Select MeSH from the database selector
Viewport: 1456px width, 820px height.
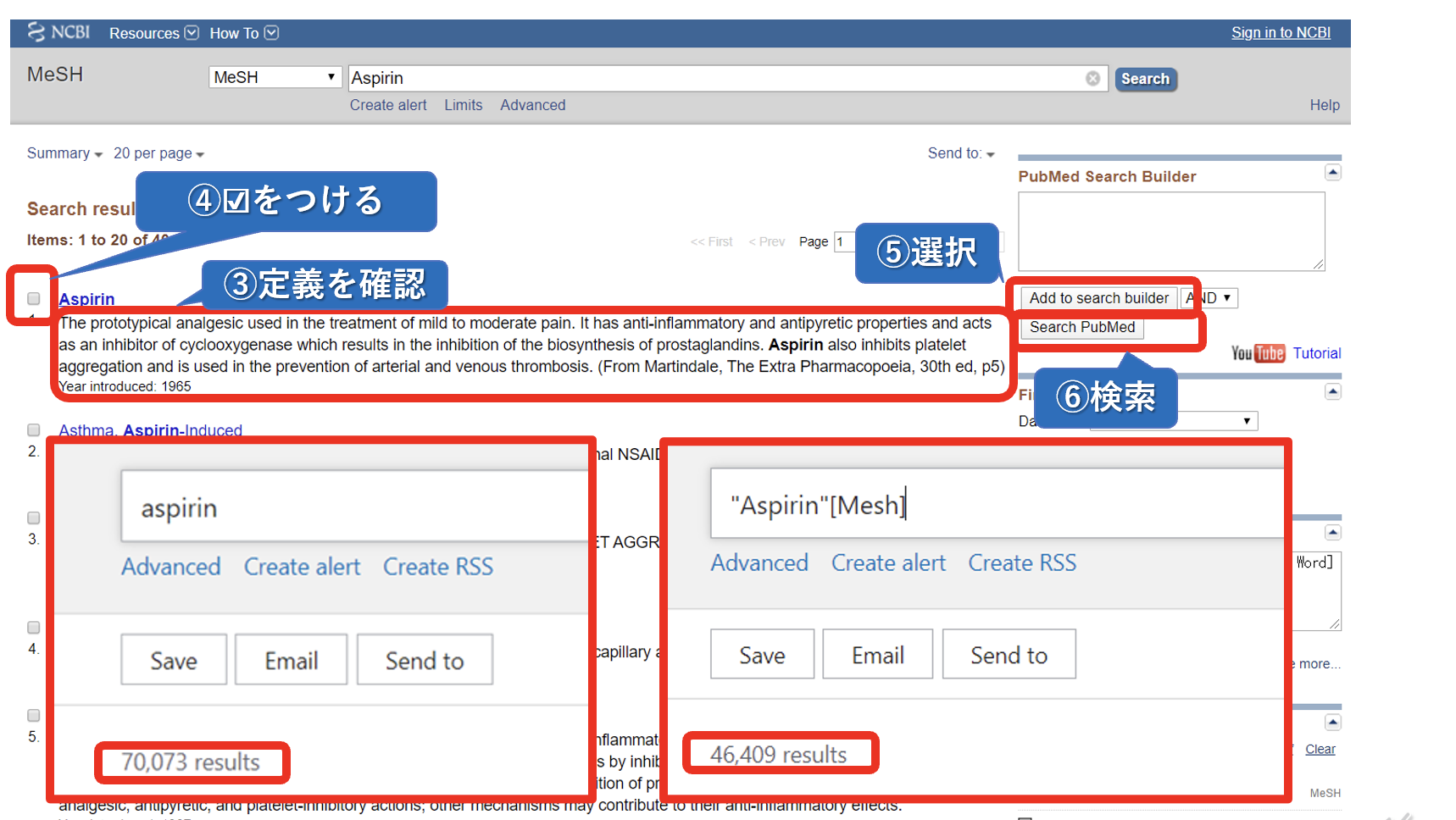(x=274, y=76)
